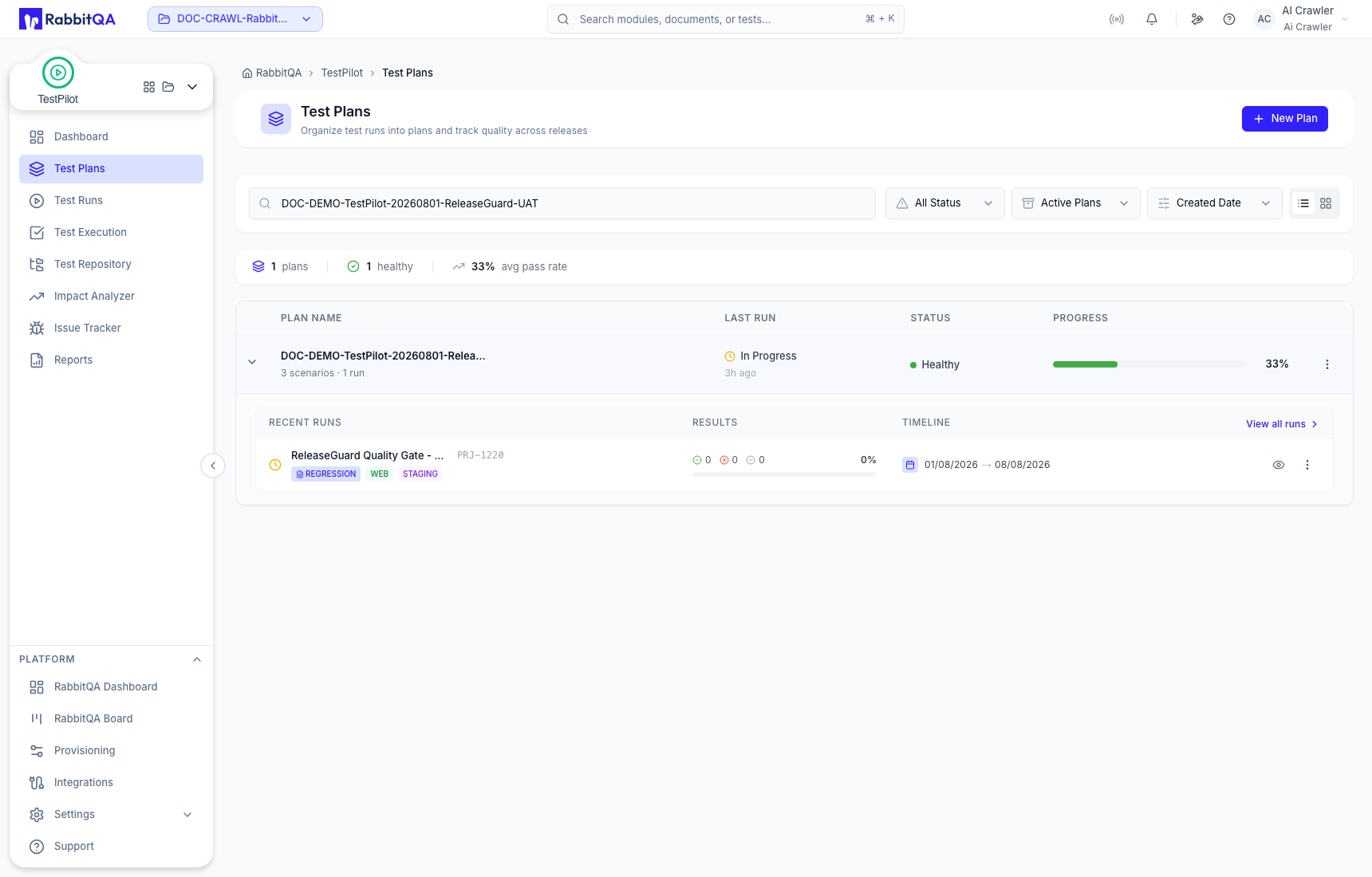The image size is (1372, 877).
Task: Click the ReleaseGuard run 0% results bar
Action: coord(784,474)
